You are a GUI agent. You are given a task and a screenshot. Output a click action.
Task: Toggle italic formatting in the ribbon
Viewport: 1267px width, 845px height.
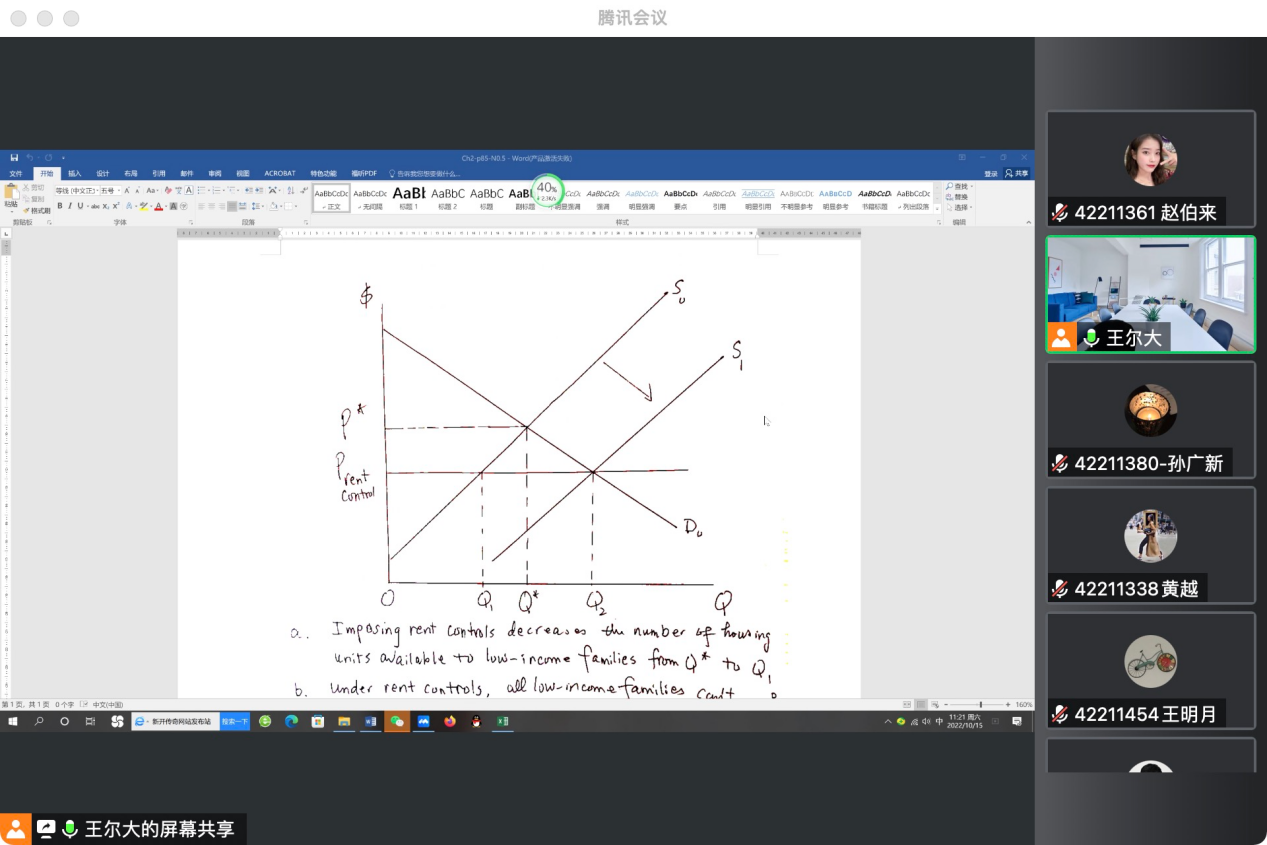[70, 206]
